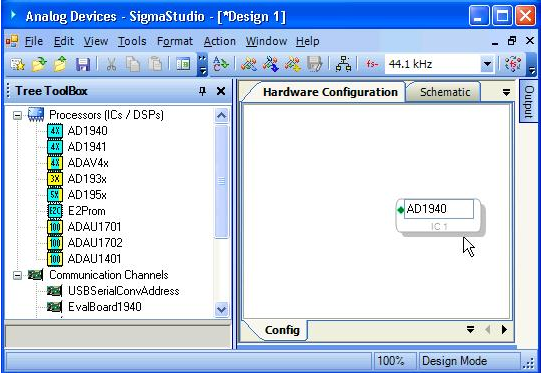Collapse the Communication Channels node
The height and width of the screenshot is (373, 544).
(x=17, y=275)
